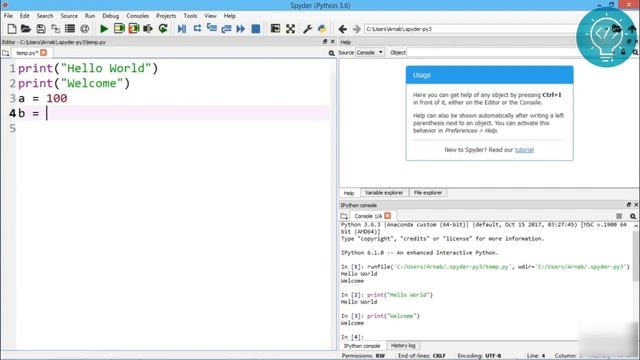Browse tabs icon in IPython console
Screen dimensions: 640x360
click(344, 216)
